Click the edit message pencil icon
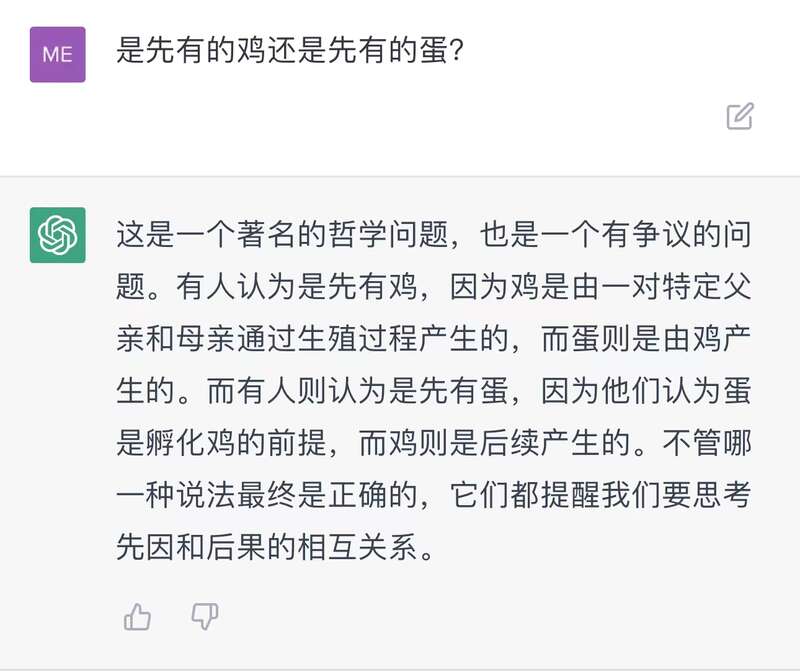 click(740, 116)
